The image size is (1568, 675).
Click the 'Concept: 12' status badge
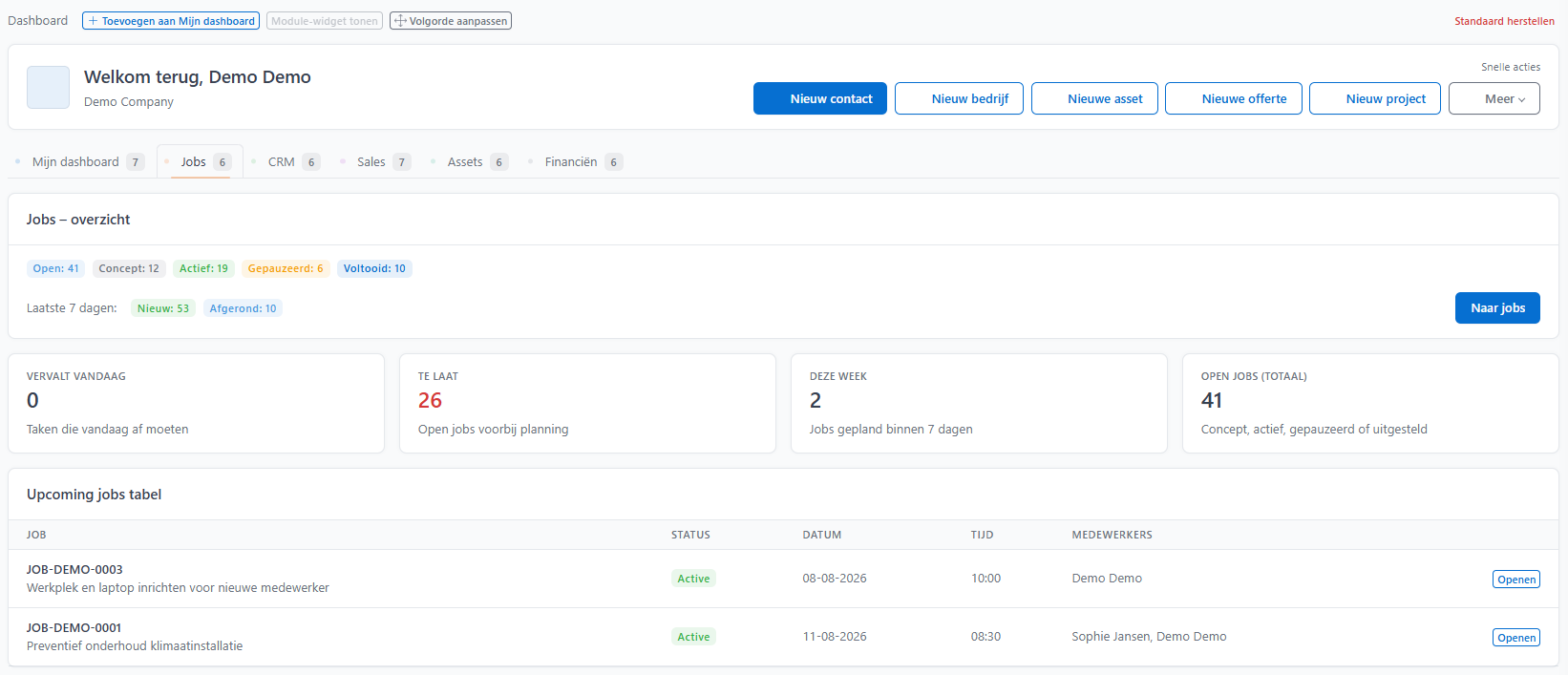click(129, 268)
